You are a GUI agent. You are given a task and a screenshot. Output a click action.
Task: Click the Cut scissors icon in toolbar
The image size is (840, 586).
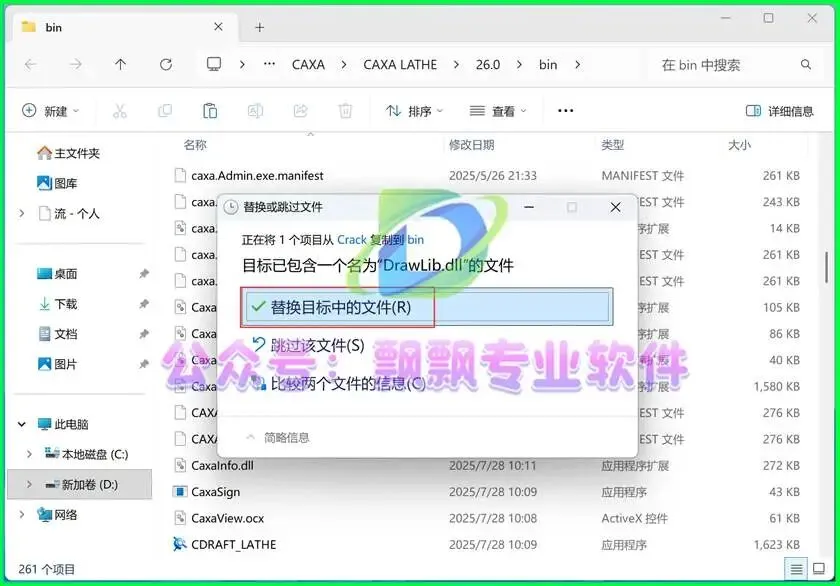pos(120,111)
